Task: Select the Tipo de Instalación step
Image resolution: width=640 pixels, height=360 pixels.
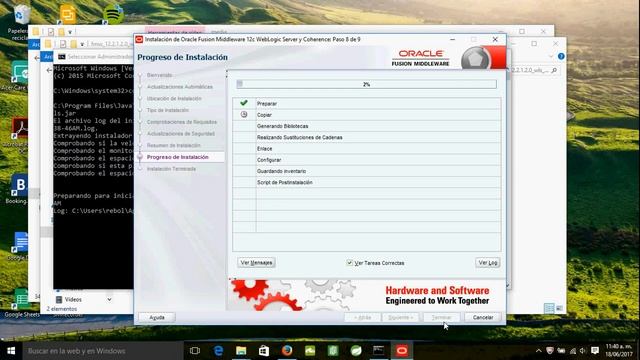Action: tap(168, 110)
